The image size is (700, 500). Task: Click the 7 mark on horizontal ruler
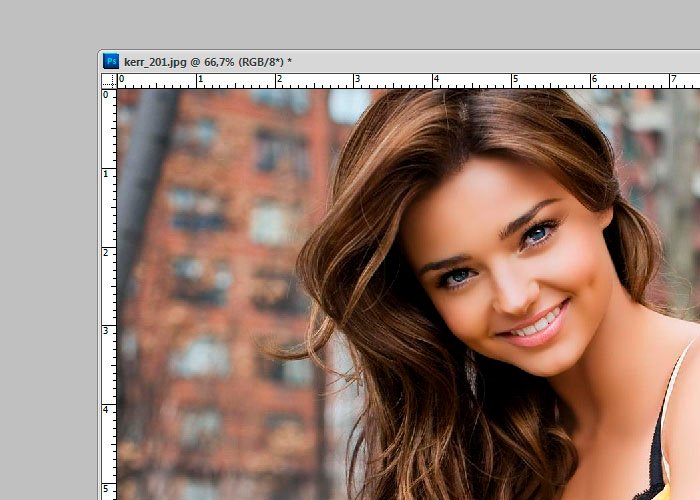pyautogui.click(x=672, y=79)
